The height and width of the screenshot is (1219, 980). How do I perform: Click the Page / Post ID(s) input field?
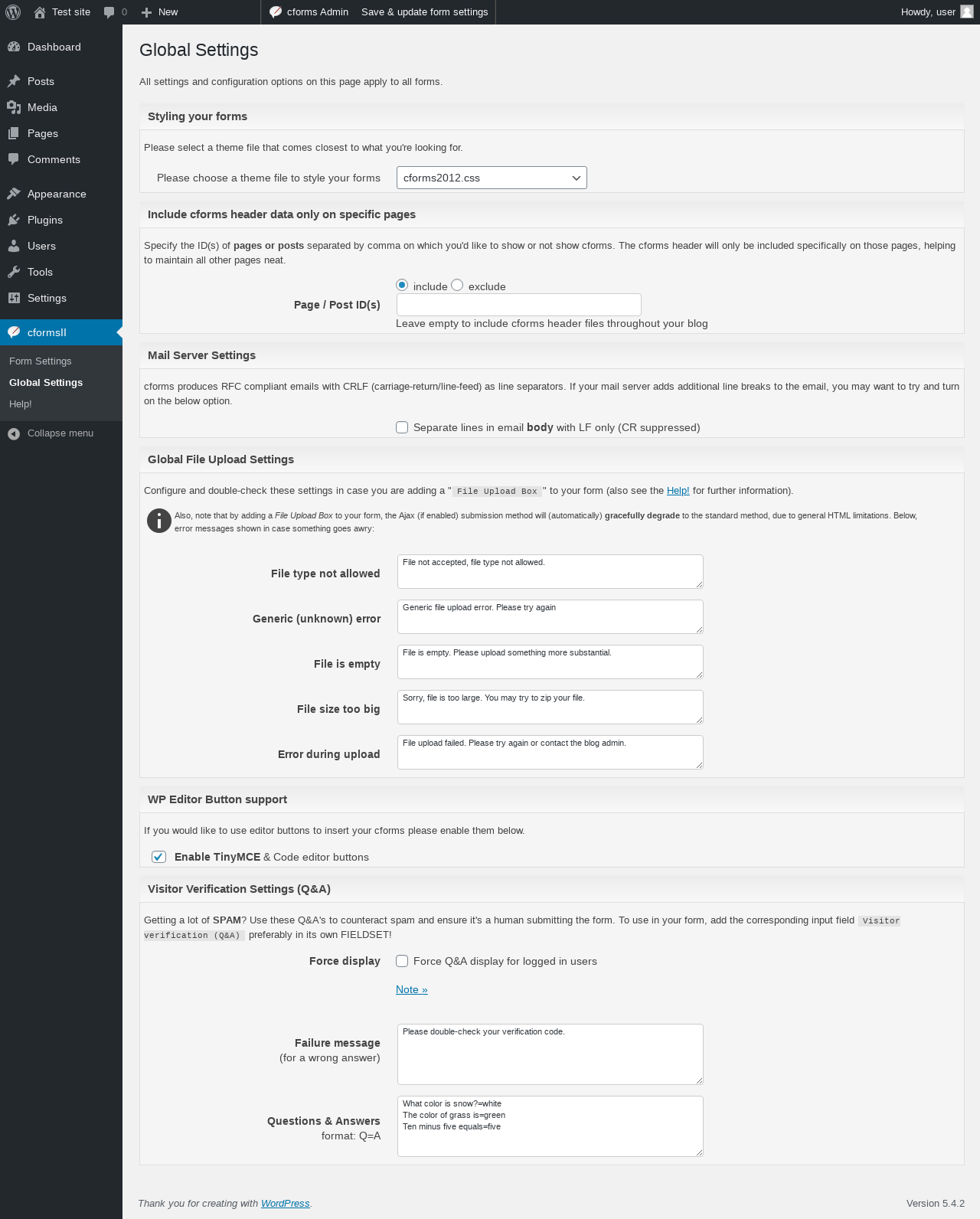point(519,305)
